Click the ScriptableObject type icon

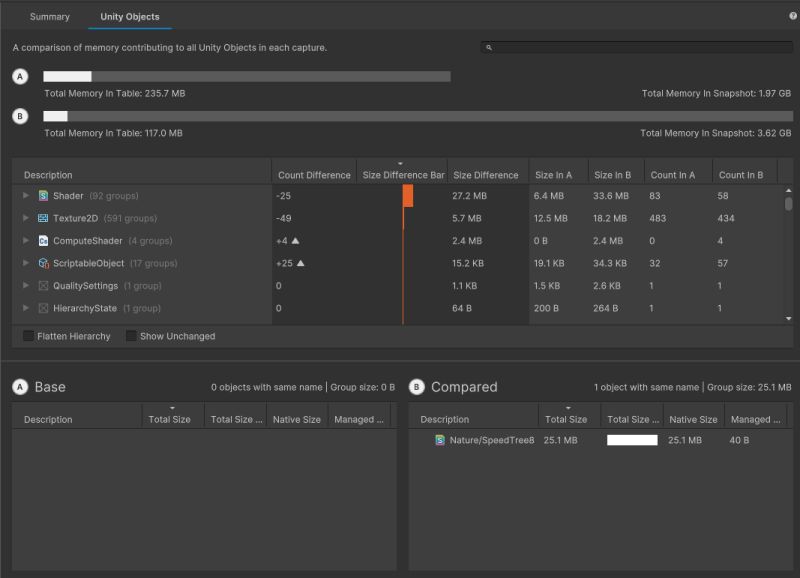[x=42, y=263]
